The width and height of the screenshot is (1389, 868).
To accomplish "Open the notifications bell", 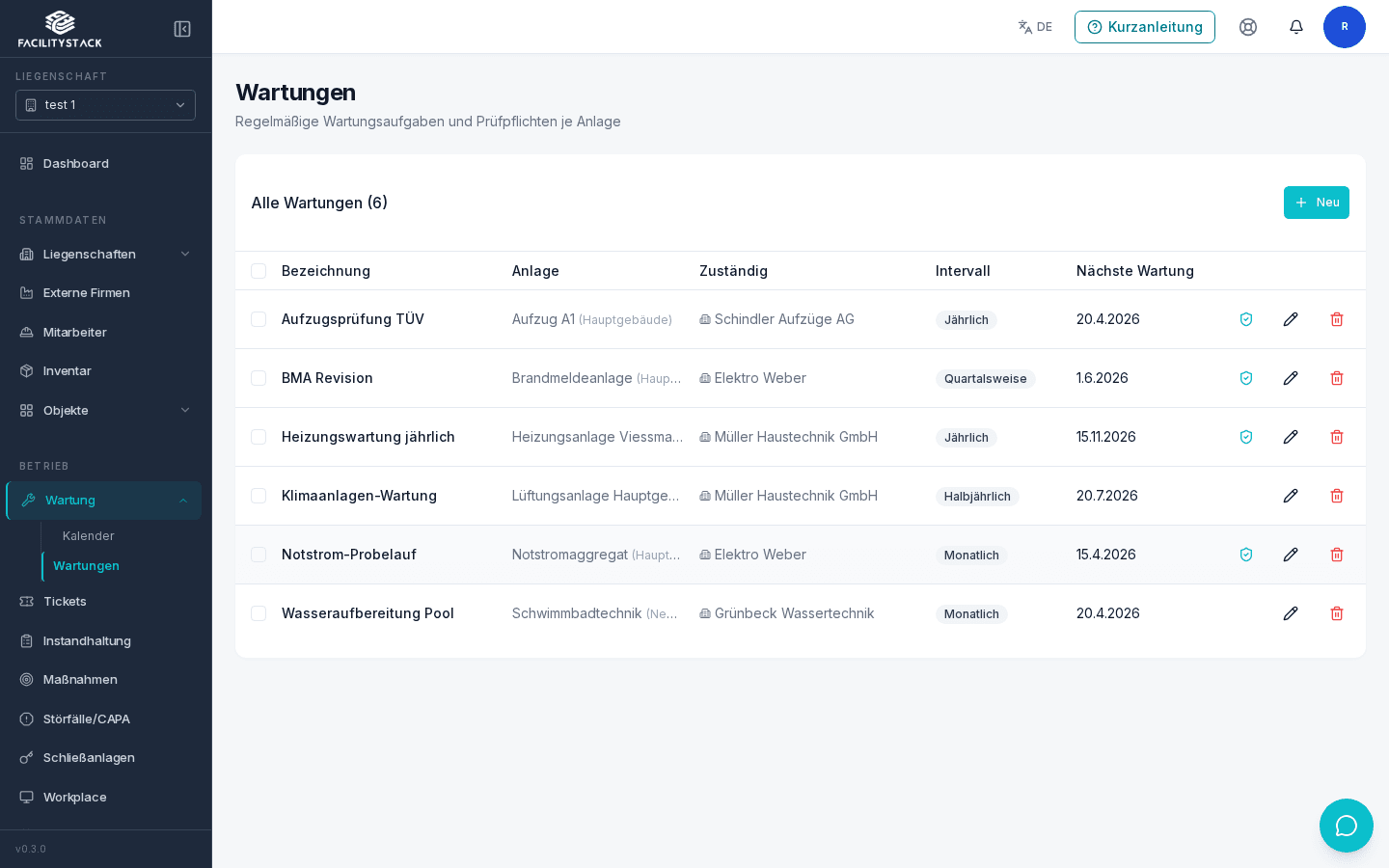I will (x=1296, y=27).
